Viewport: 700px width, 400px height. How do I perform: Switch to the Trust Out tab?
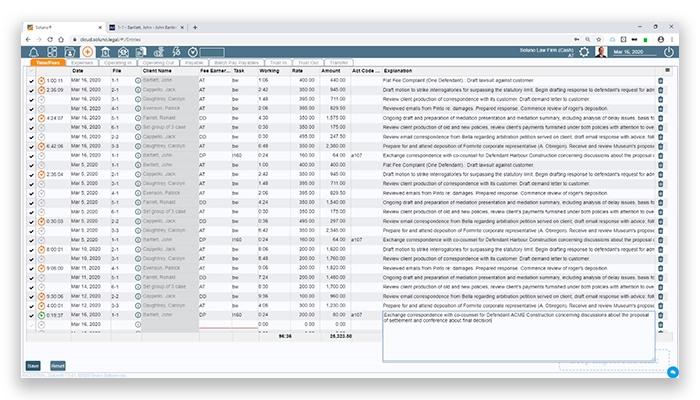click(308, 63)
